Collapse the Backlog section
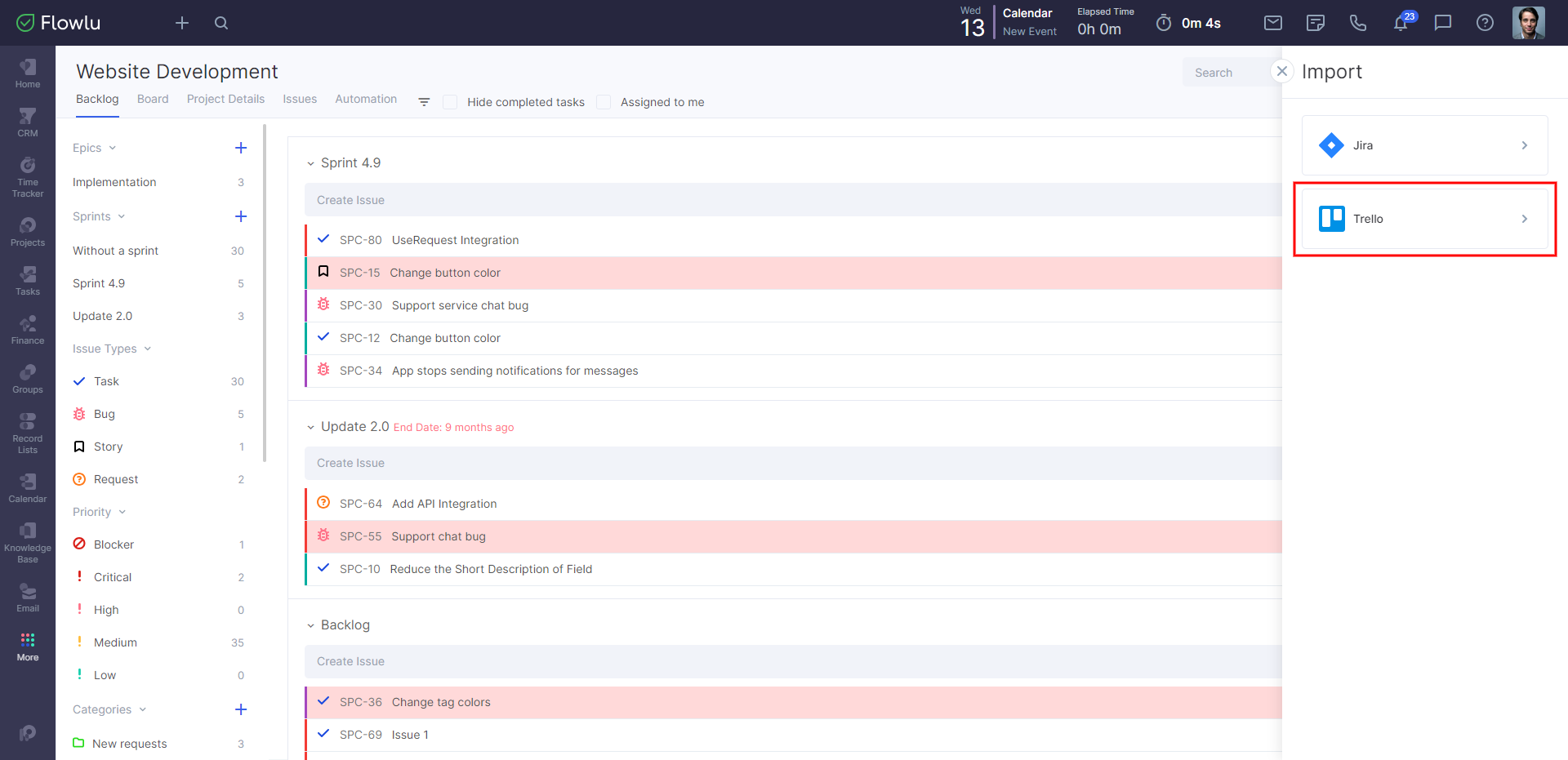Viewport: 1568px width, 760px height. click(x=310, y=625)
